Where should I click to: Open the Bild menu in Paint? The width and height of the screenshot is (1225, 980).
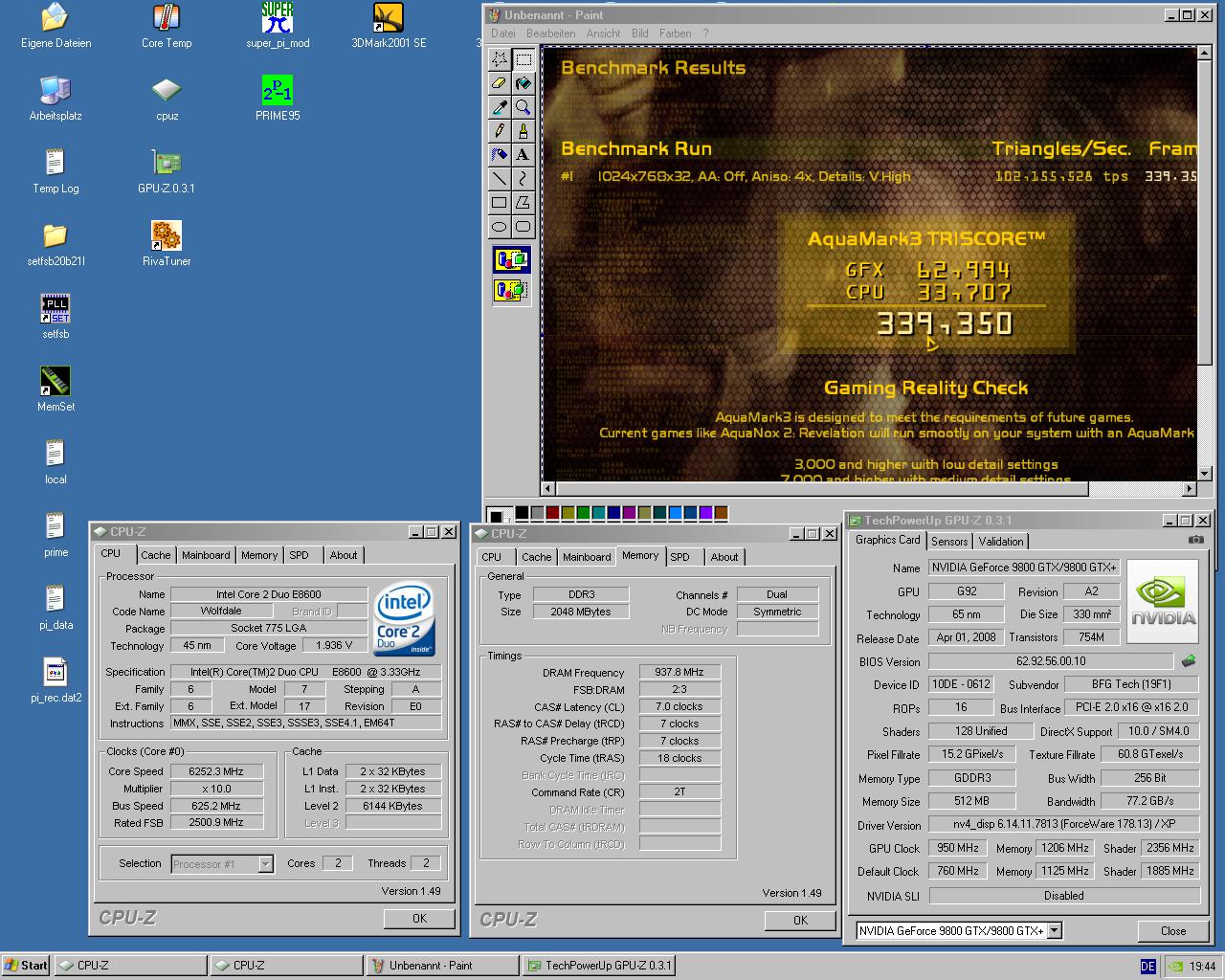(x=640, y=33)
